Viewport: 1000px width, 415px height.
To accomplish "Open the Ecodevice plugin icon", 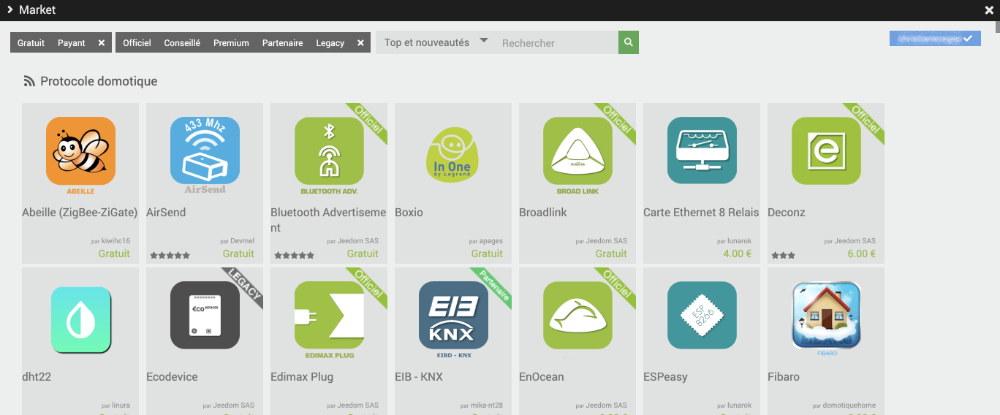I will (205, 316).
